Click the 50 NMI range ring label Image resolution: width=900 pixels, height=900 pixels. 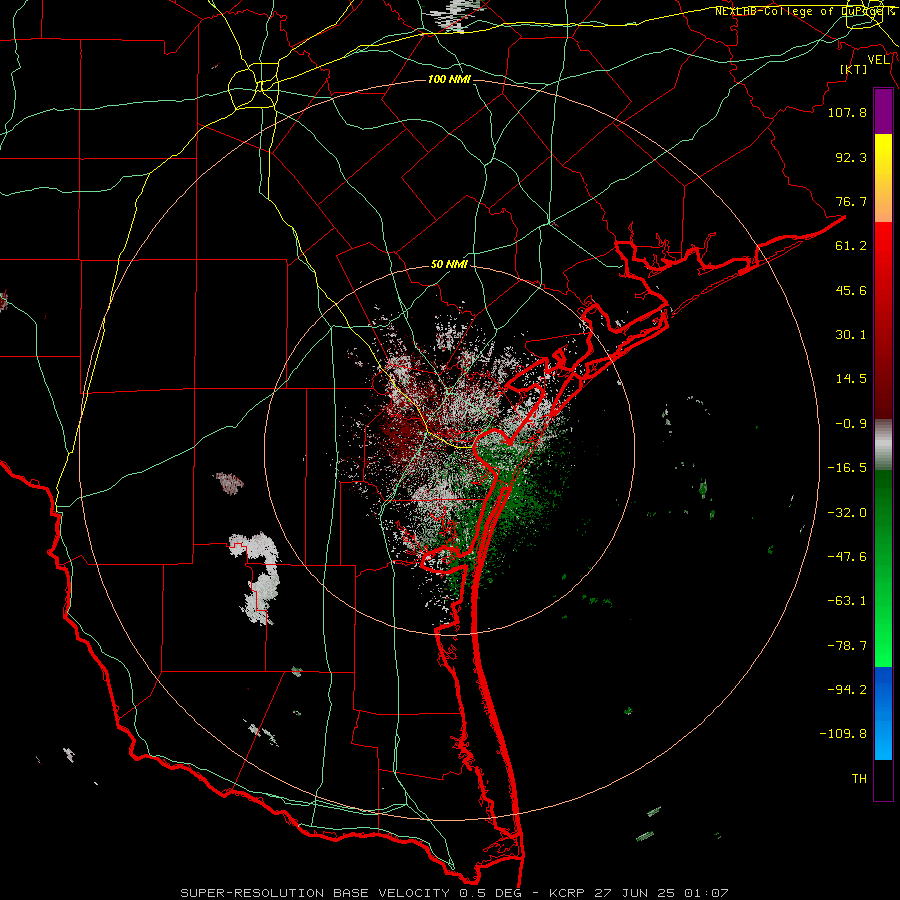click(x=449, y=264)
